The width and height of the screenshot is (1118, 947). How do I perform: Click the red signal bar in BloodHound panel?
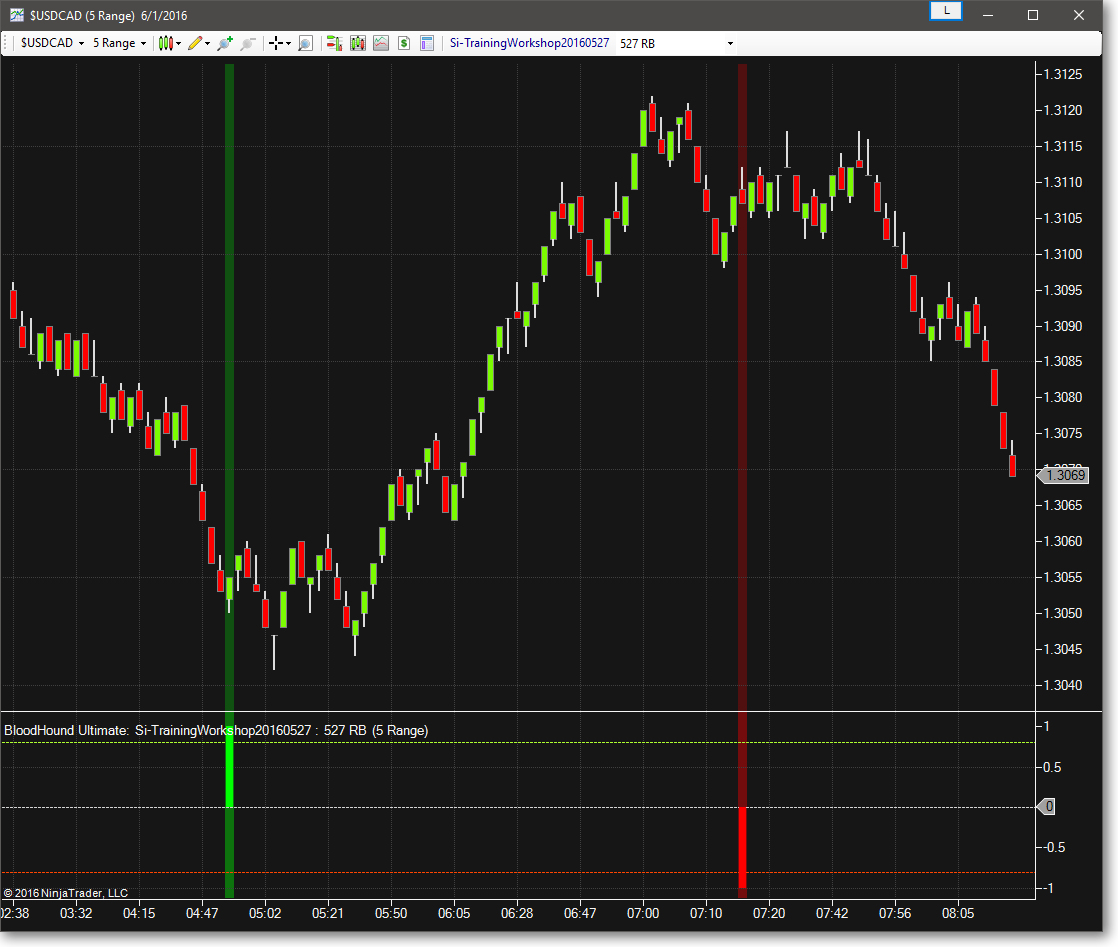point(742,847)
